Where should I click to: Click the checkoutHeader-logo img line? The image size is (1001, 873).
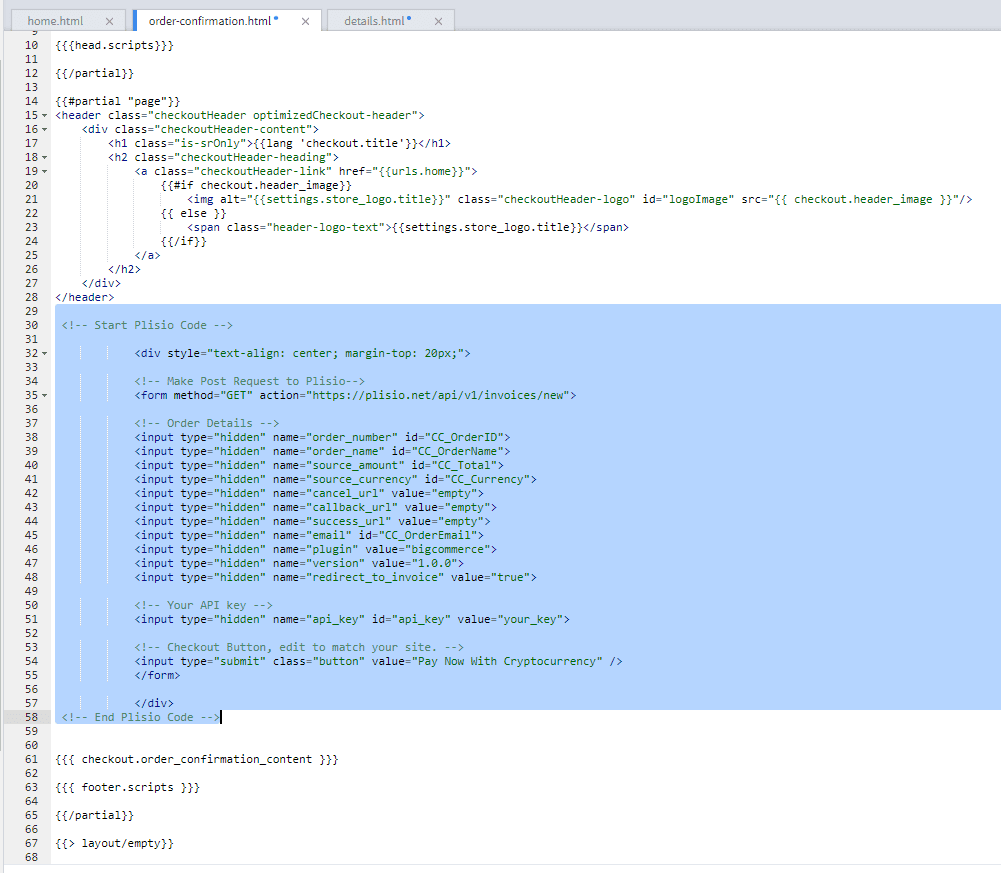click(x=580, y=199)
